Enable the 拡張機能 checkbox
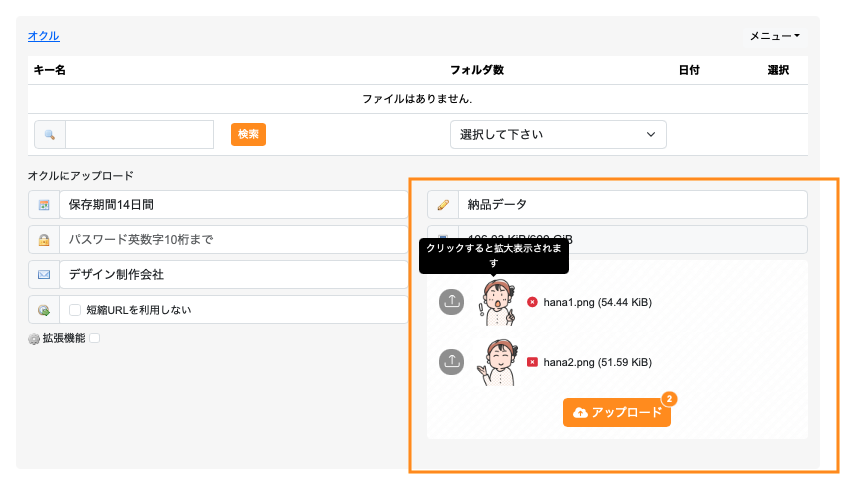 (x=95, y=338)
